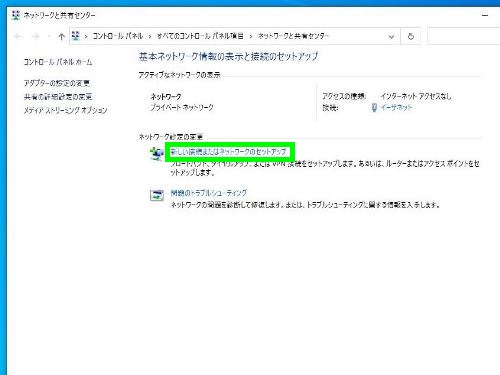Open コントロール パネル ホーム link
500x375 pixels.
[x=58, y=62]
